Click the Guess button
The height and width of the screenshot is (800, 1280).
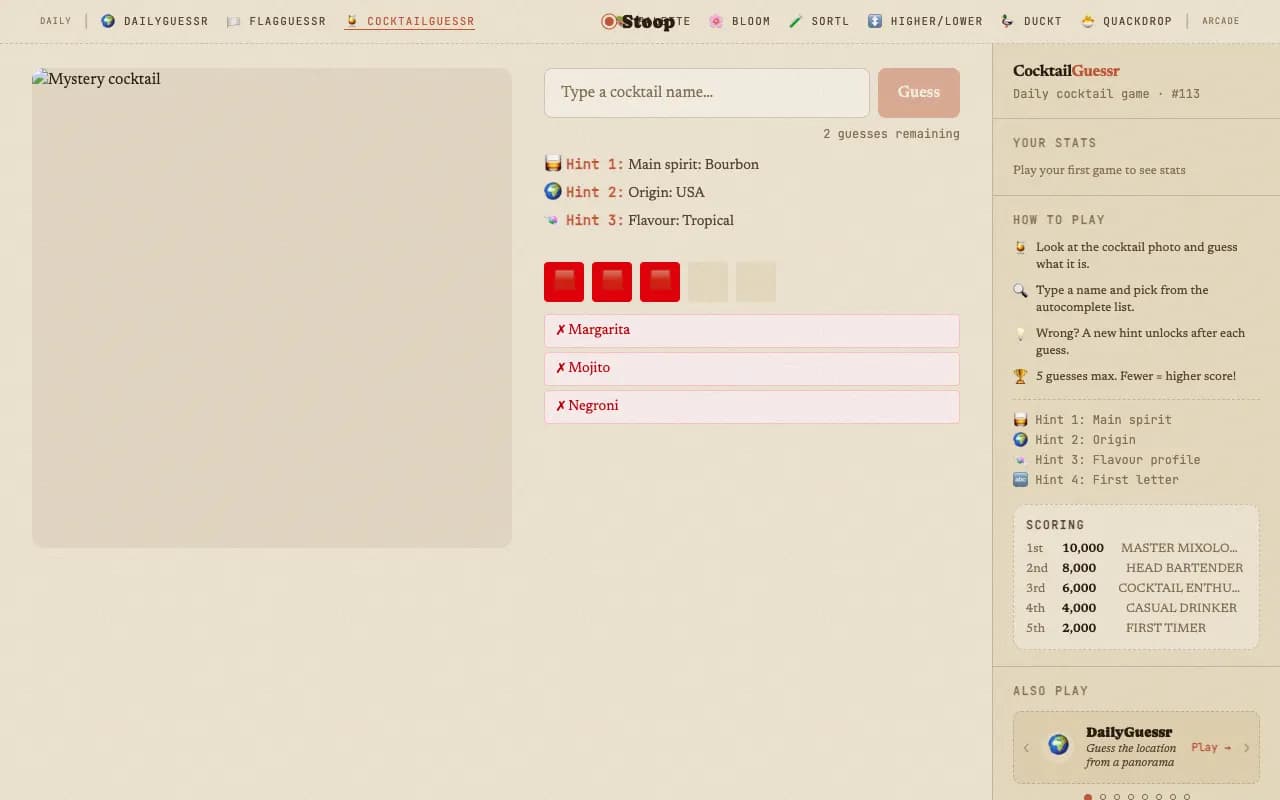click(x=919, y=93)
